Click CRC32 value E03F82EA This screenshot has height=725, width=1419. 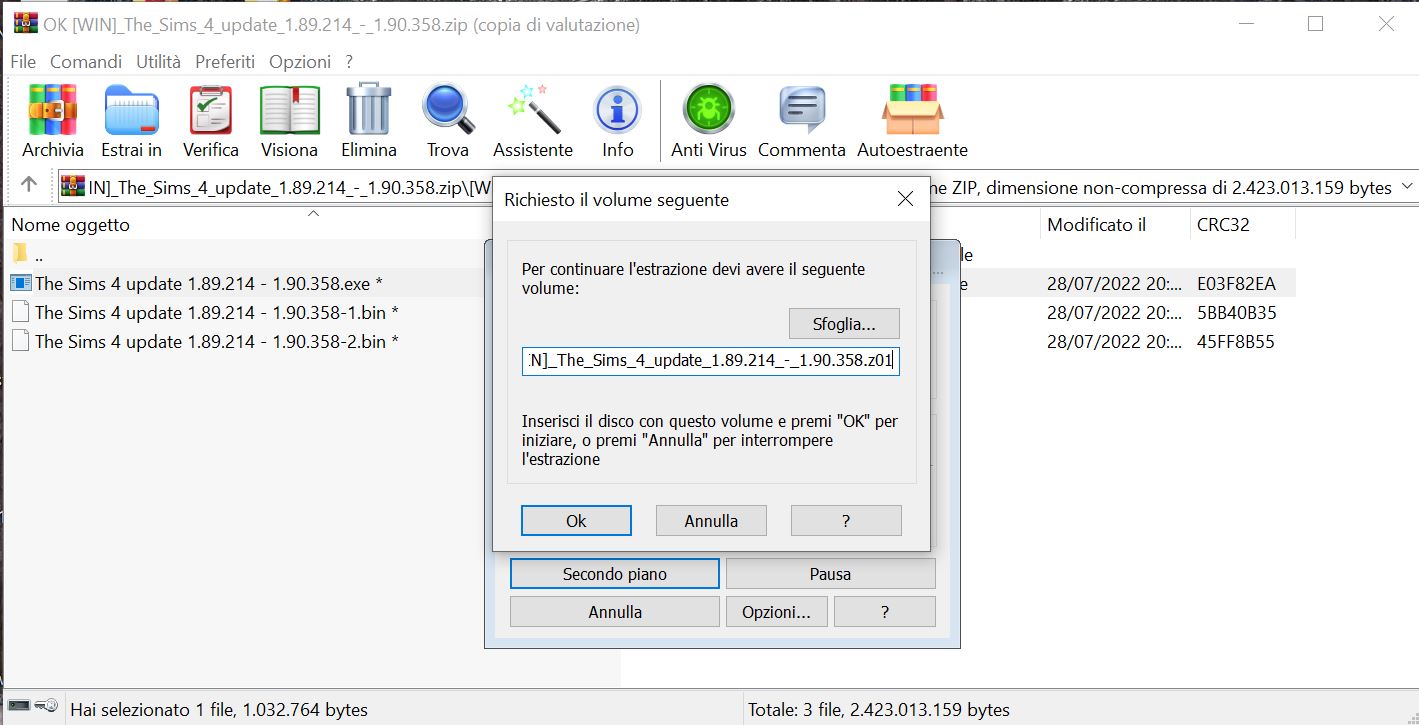pyautogui.click(x=1236, y=284)
